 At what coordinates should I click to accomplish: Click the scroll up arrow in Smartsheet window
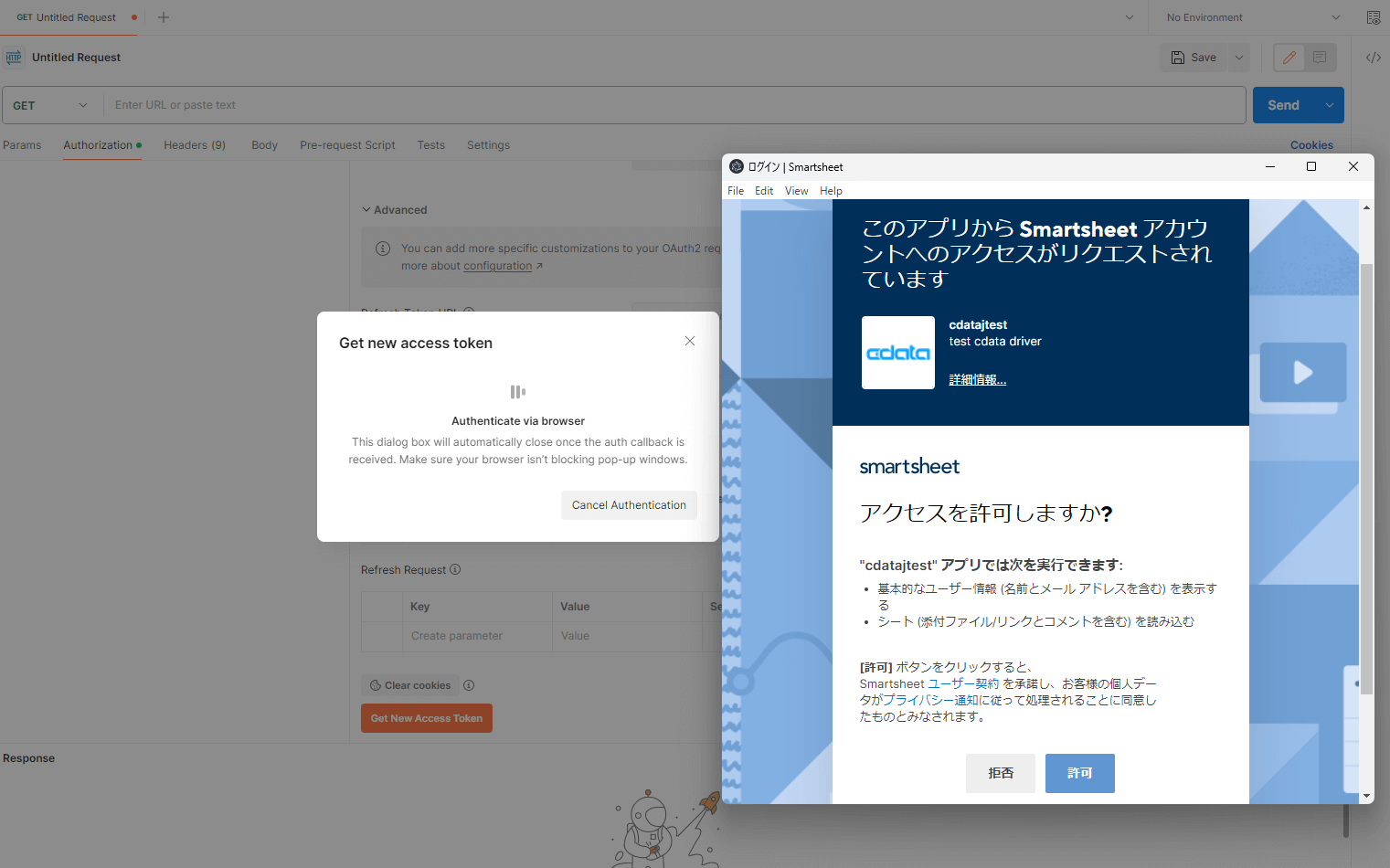(1367, 207)
